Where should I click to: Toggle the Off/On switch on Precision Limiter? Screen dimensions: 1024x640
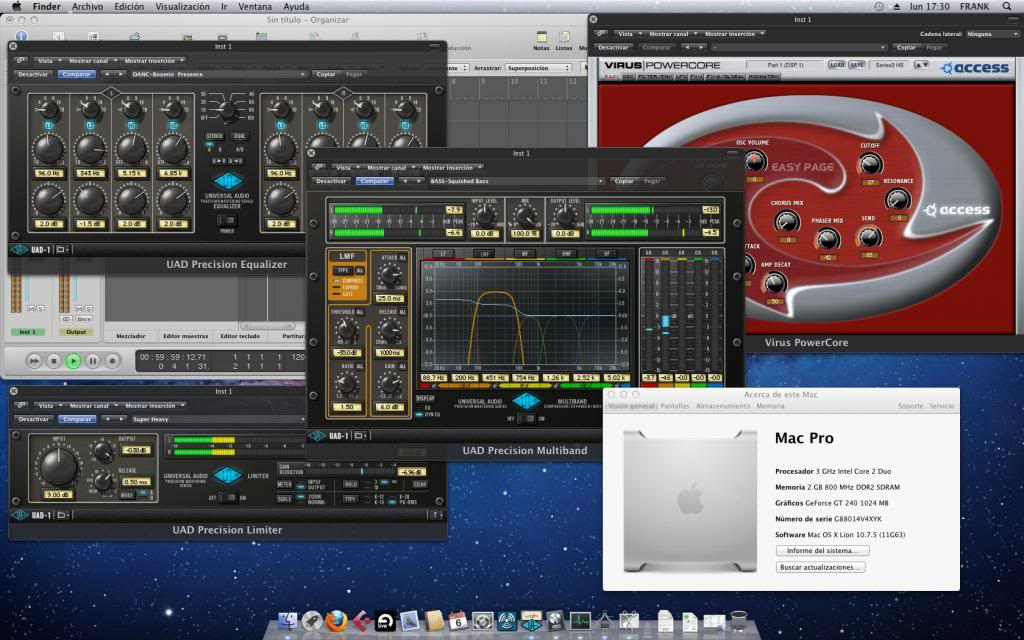pyautogui.click(x=228, y=497)
